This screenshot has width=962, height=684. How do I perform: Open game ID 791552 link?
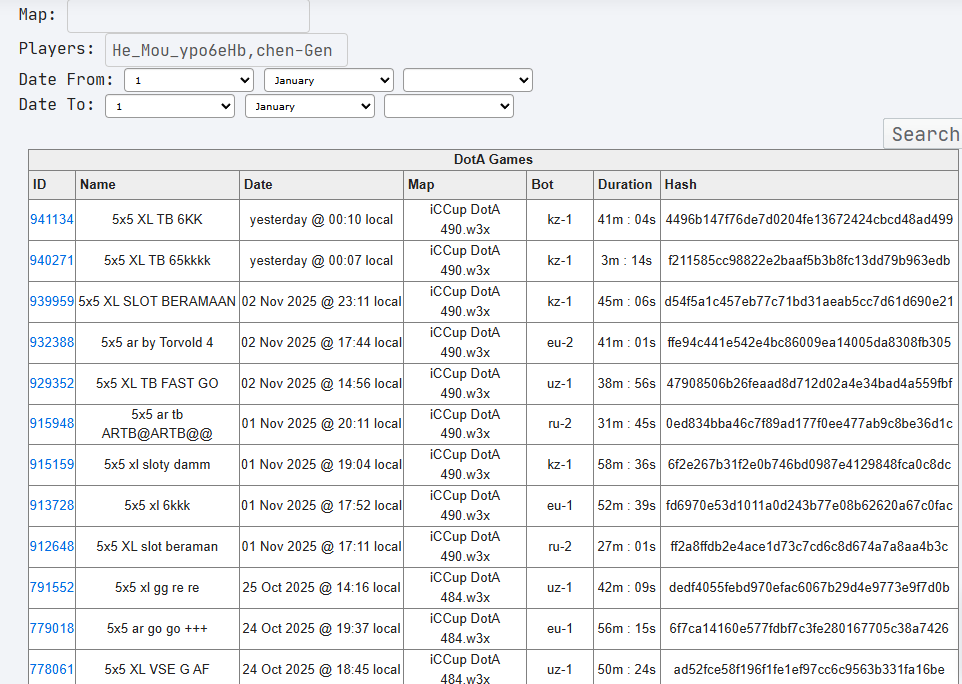click(x=52, y=588)
